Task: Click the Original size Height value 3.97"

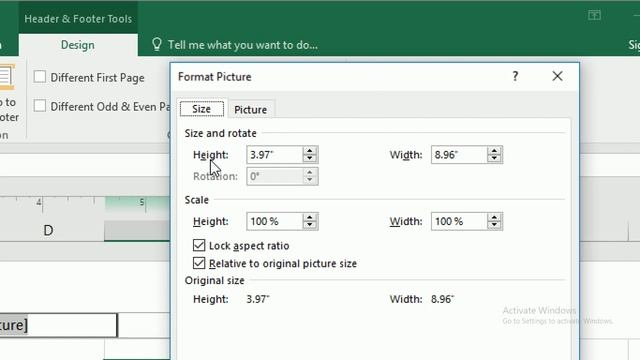Action: pos(258,299)
